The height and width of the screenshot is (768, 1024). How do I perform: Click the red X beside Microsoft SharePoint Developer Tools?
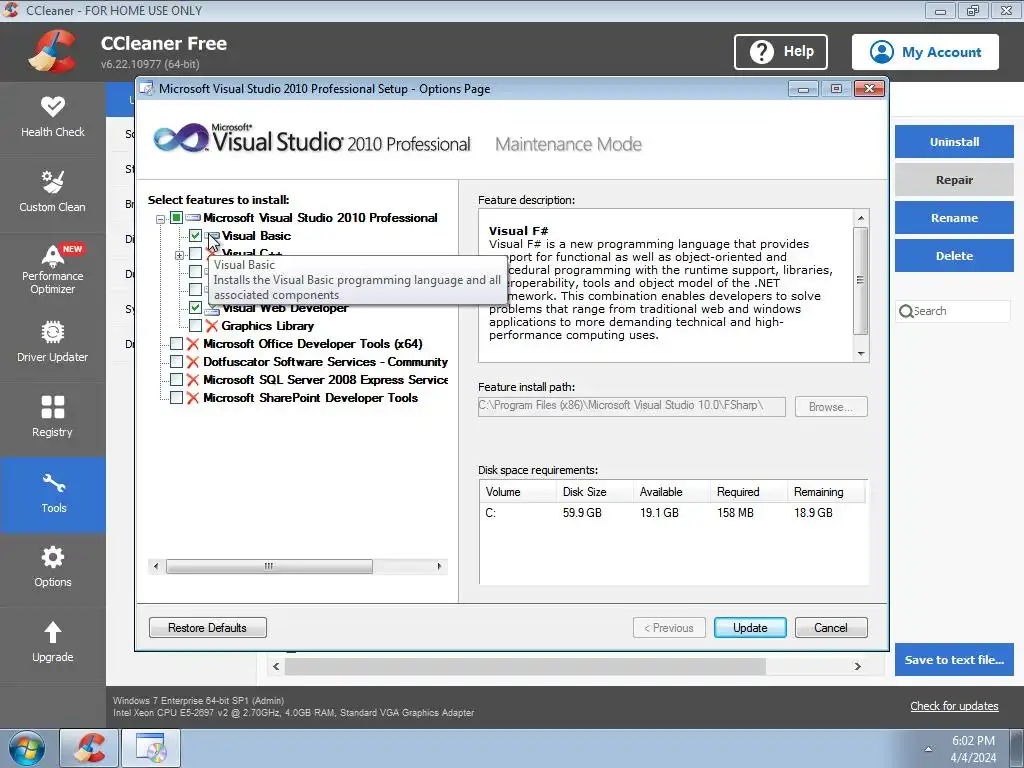tap(193, 398)
